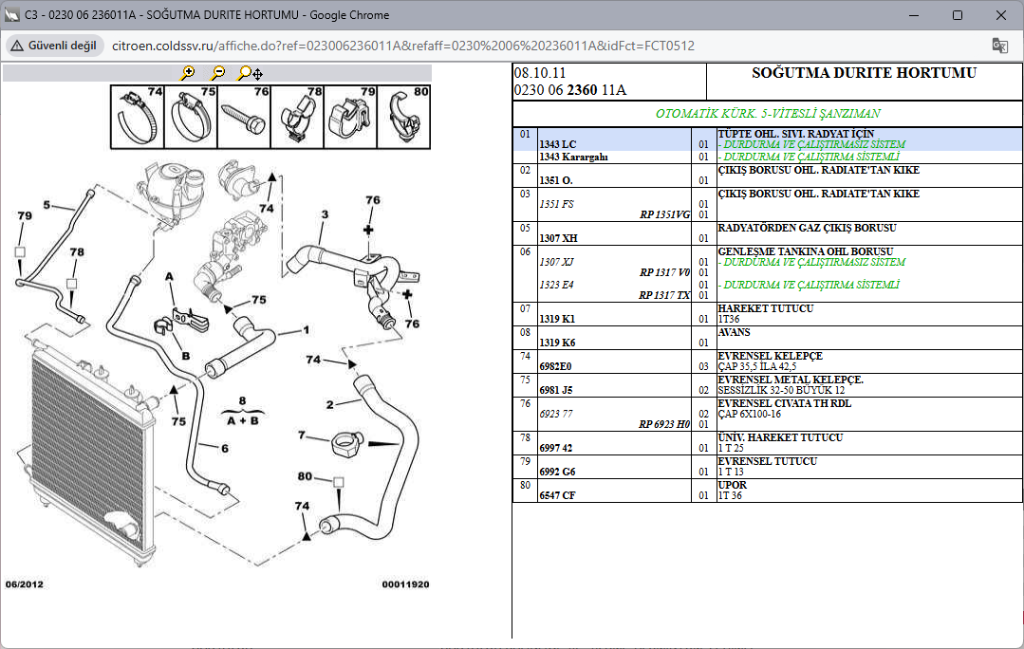Screen dimensions: 1024x649
Task: Click replacement part RP 1351VG
Action: pyautogui.click(x=664, y=215)
